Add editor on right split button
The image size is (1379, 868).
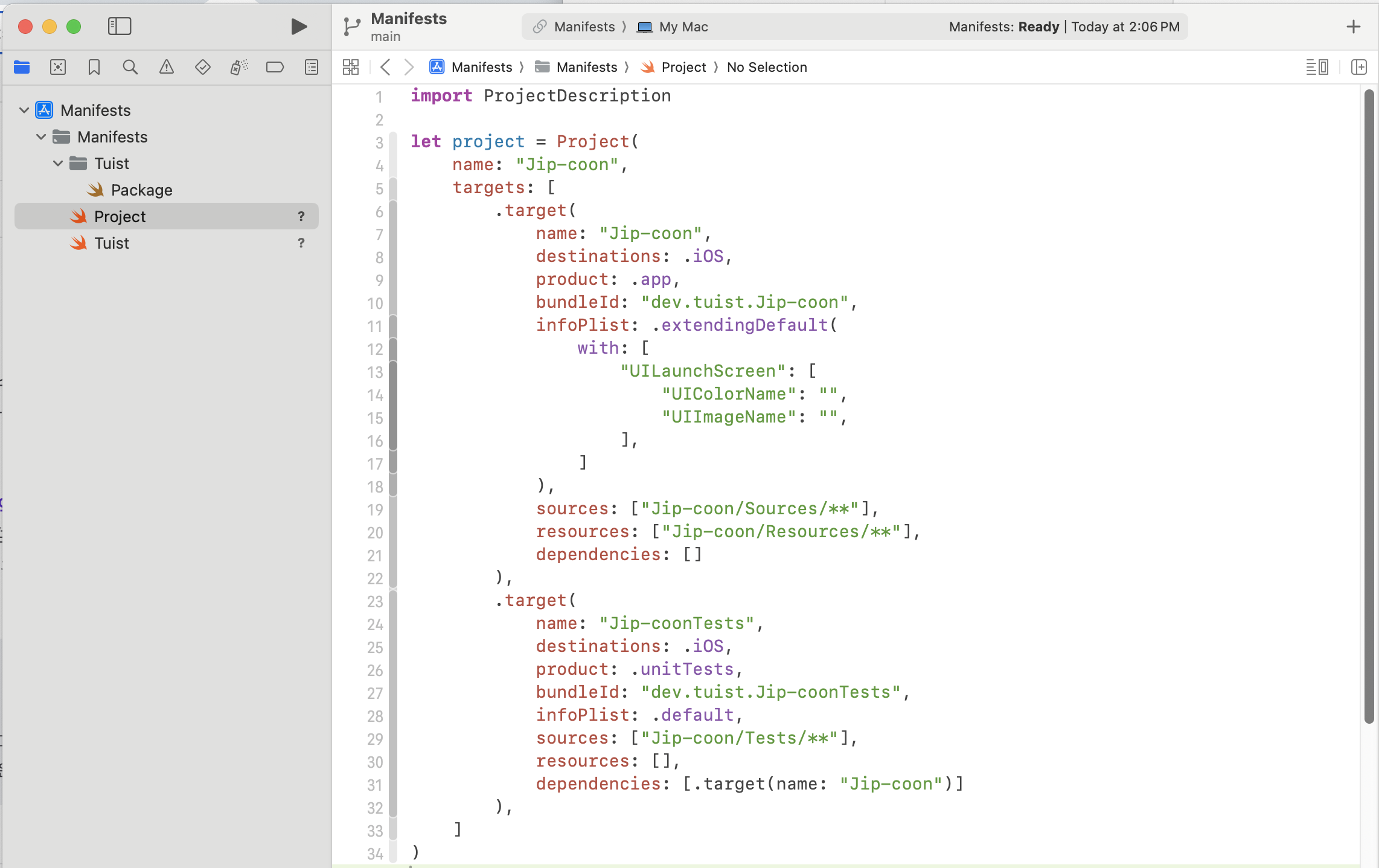click(1358, 67)
